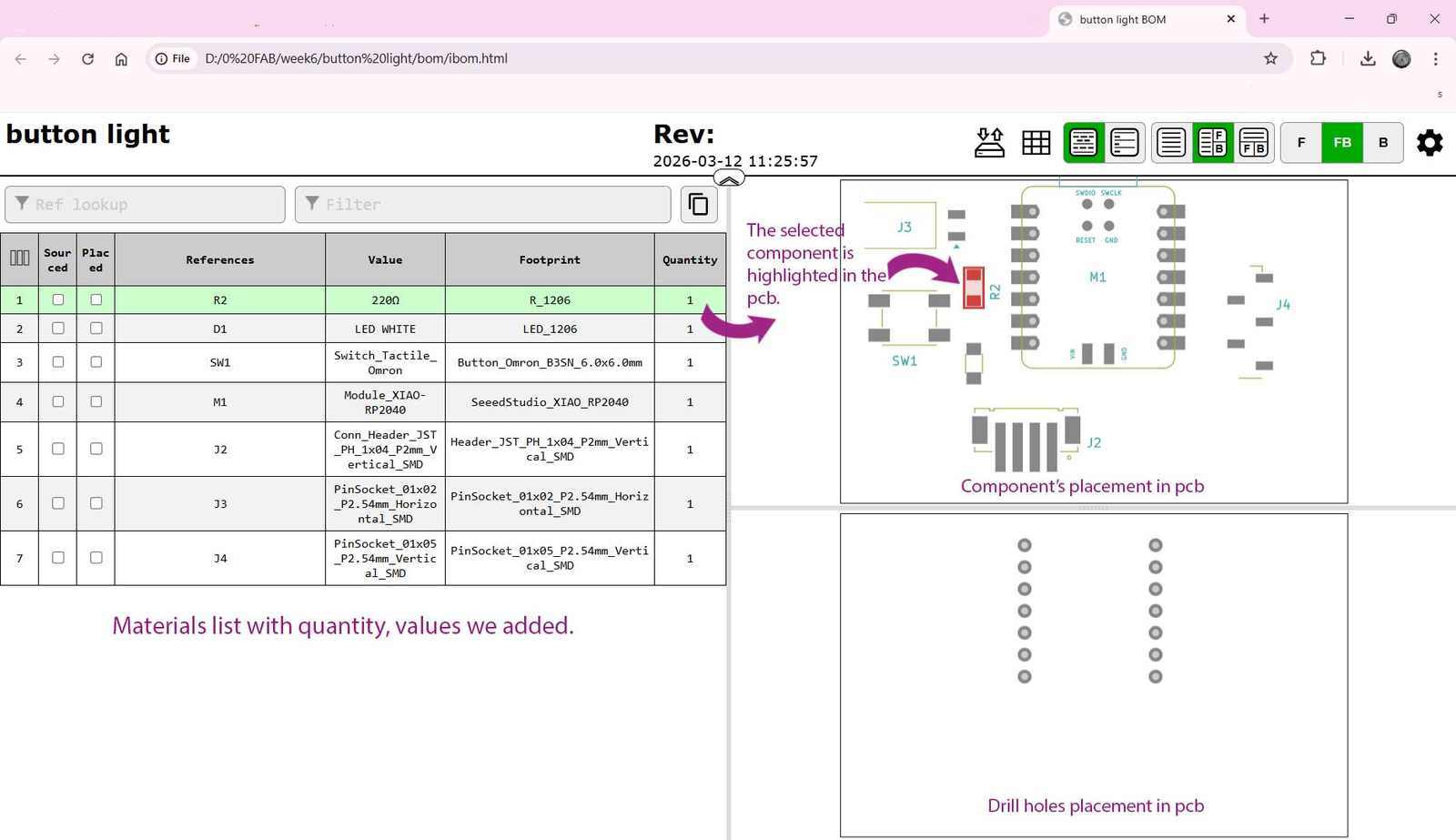Select the BOM-only layout icon

pyautogui.click(x=1171, y=142)
